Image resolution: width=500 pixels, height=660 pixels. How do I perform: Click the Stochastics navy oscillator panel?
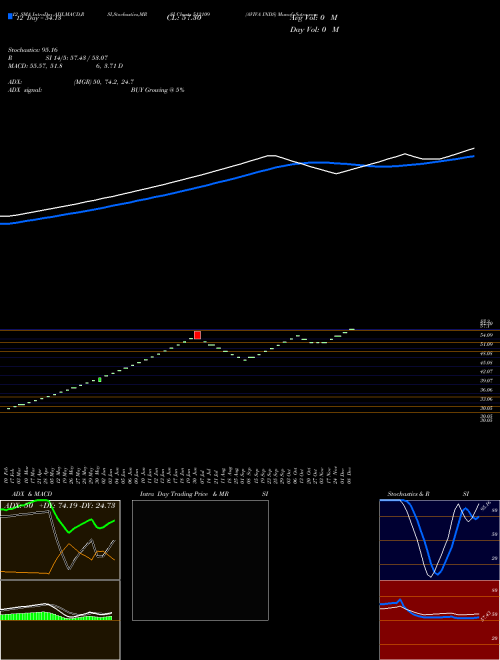[439, 540]
